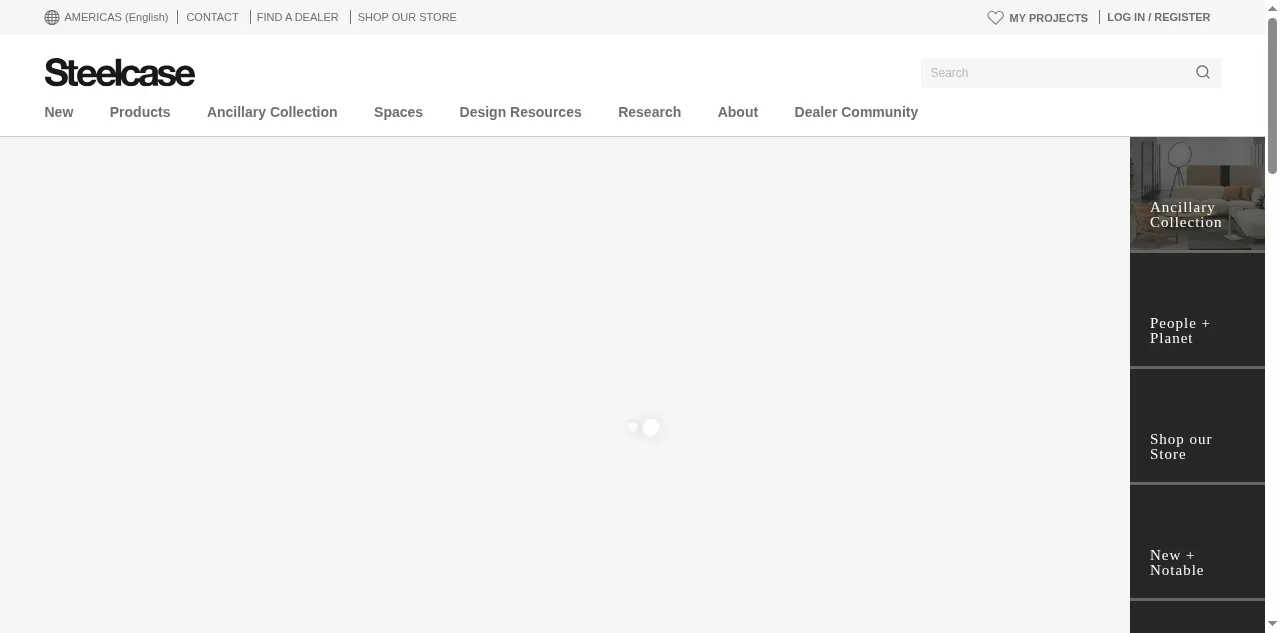Open SHOP OUR STORE in the top bar

407,17
